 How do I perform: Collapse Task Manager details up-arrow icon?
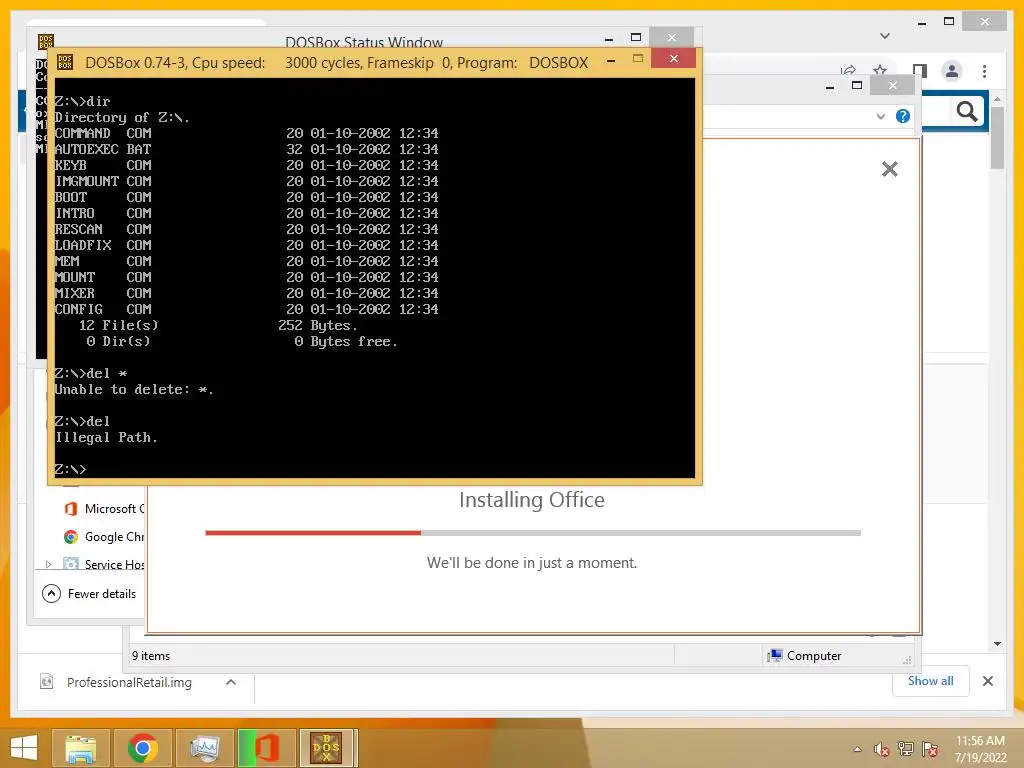coord(51,594)
